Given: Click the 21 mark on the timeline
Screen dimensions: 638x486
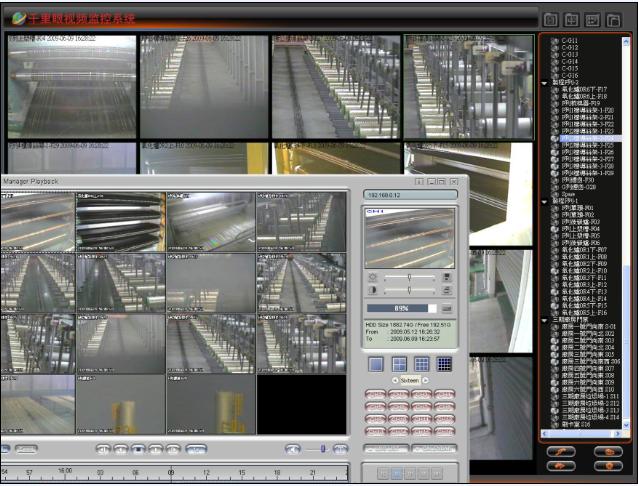Looking at the screenshot, I should click(x=312, y=473).
